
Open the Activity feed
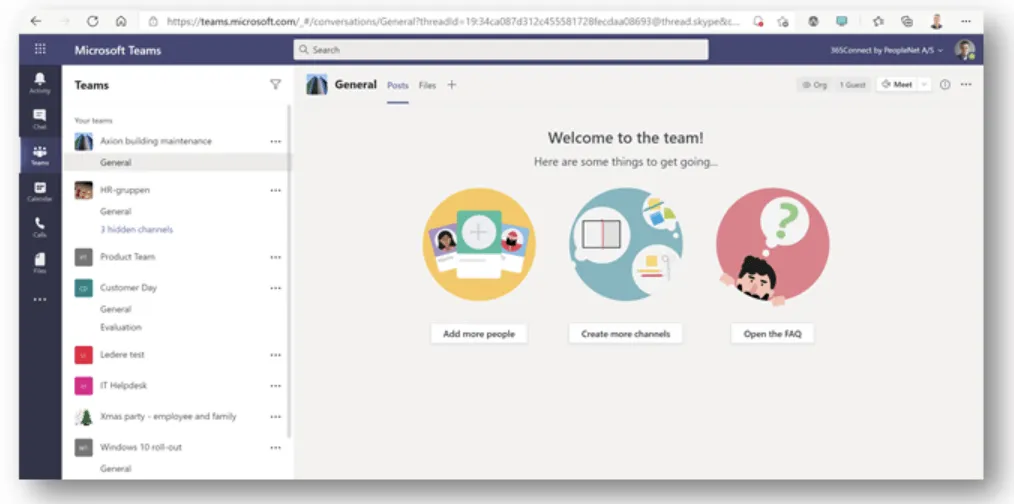39,83
